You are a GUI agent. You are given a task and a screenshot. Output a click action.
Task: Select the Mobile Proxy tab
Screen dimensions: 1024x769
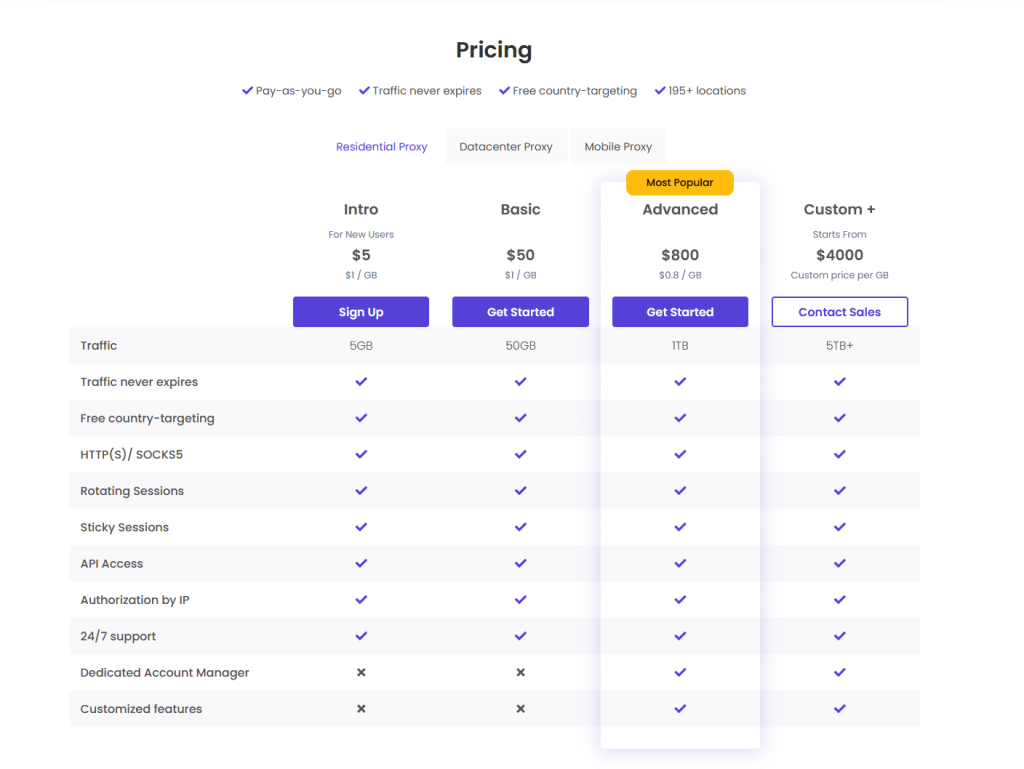point(618,147)
